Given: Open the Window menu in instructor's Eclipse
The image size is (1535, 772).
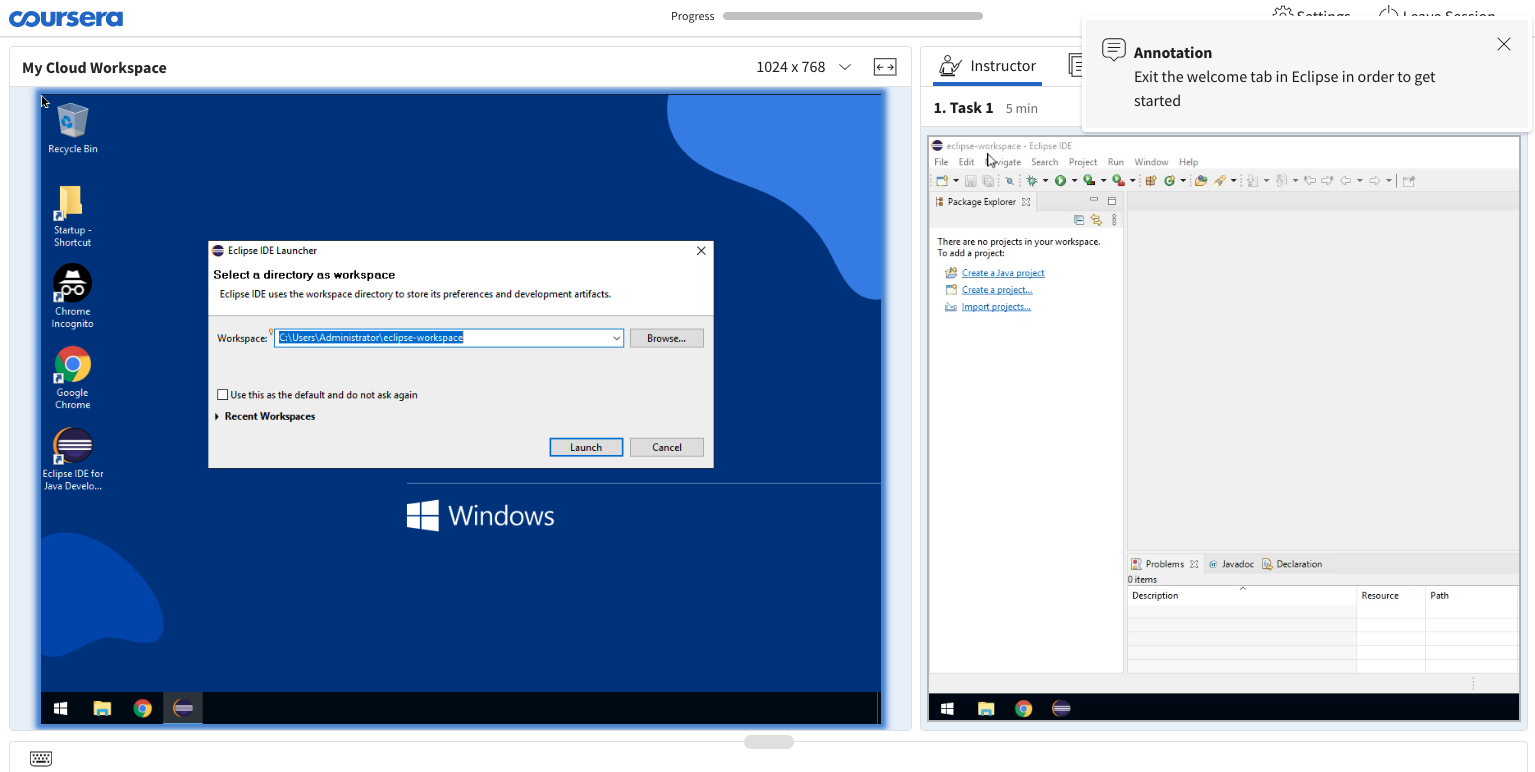Looking at the screenshot, I should point(1151,162).
